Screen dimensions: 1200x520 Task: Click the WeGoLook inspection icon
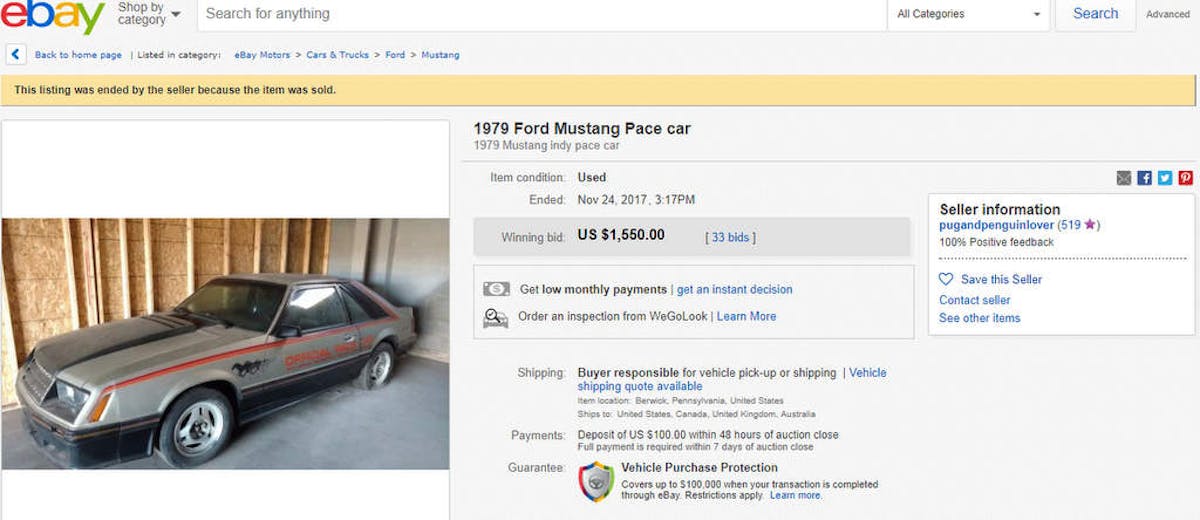click(495, 317)
